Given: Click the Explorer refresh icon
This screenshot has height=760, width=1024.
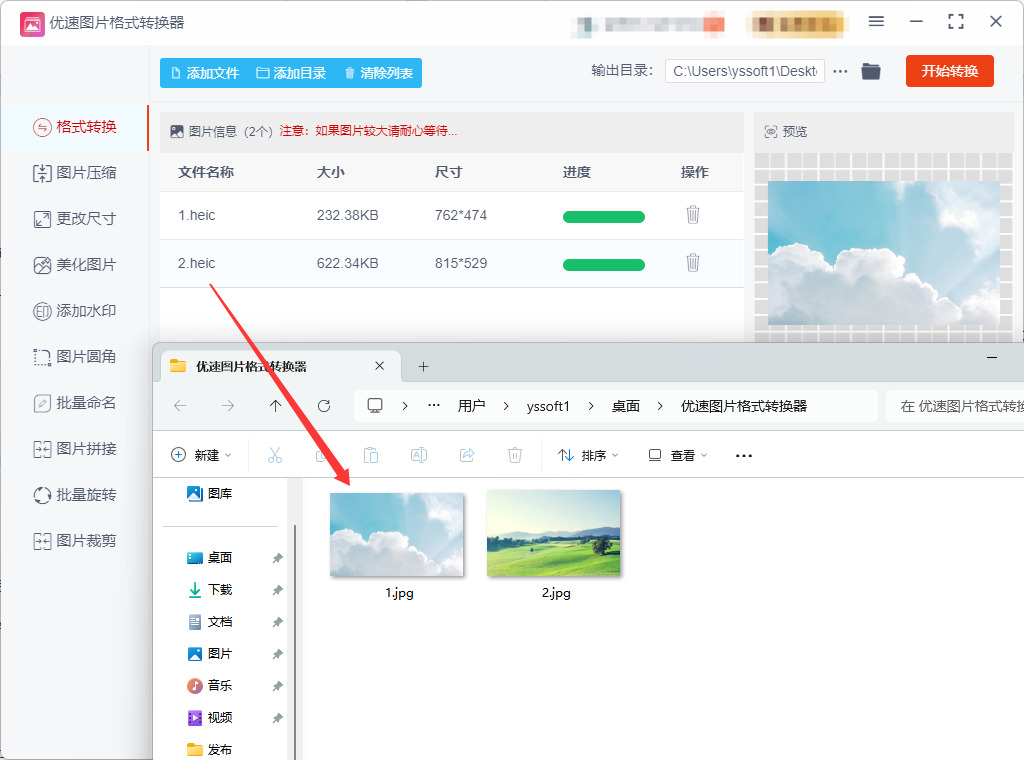Looking at the screenshot, I should click(324, 406).
